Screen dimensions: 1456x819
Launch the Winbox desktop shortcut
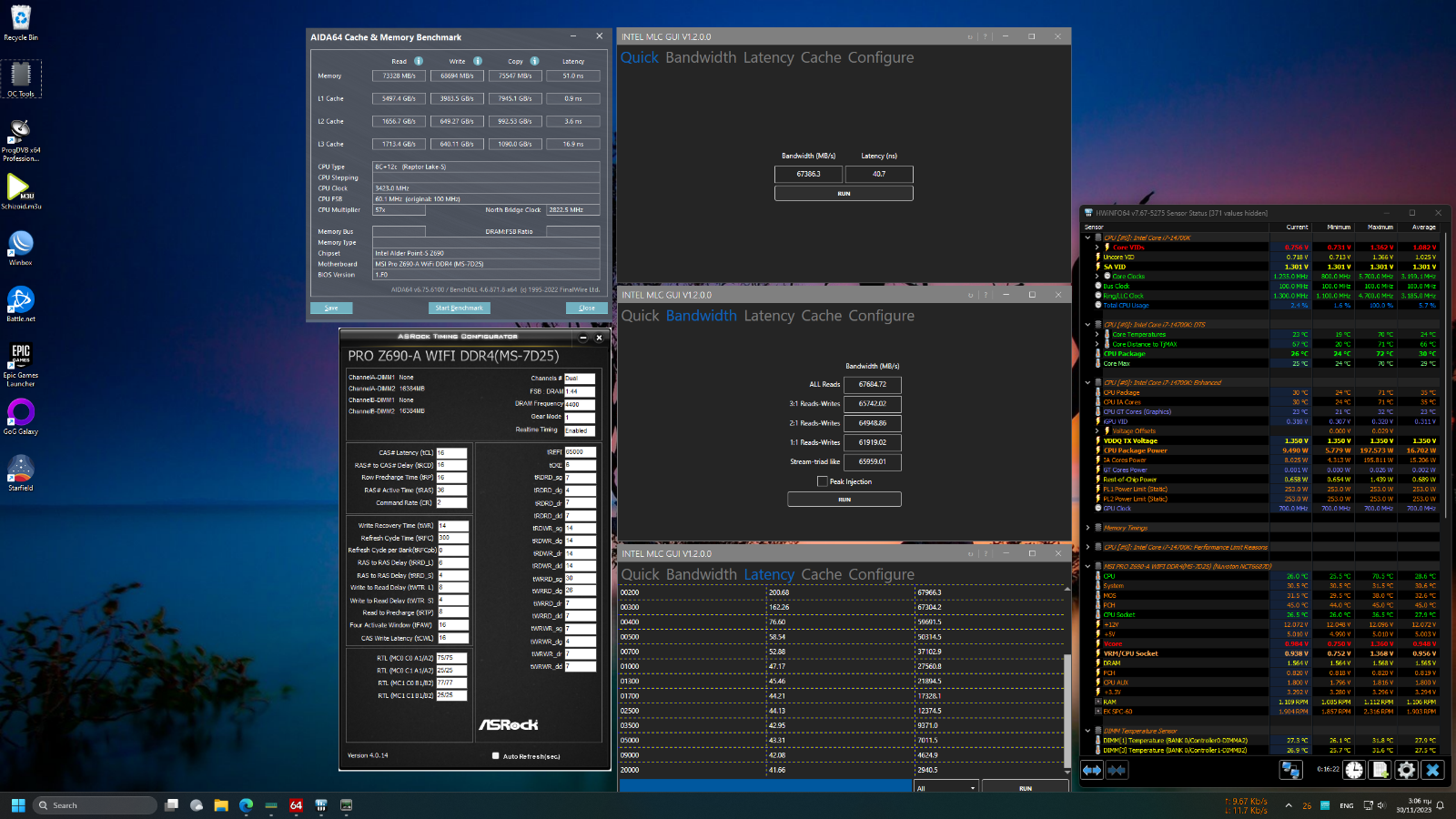20,248
